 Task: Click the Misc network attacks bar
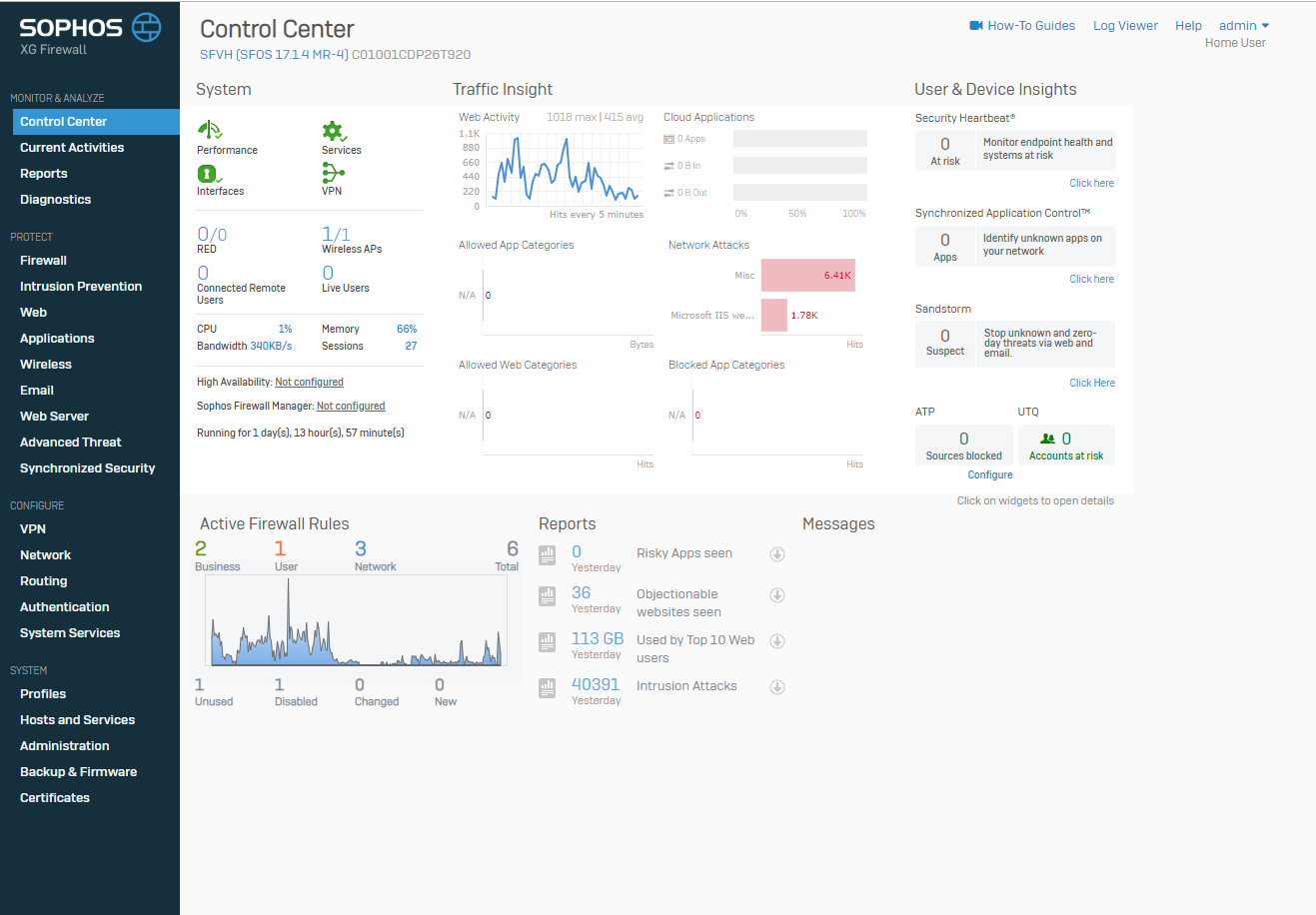coord(807,275)
